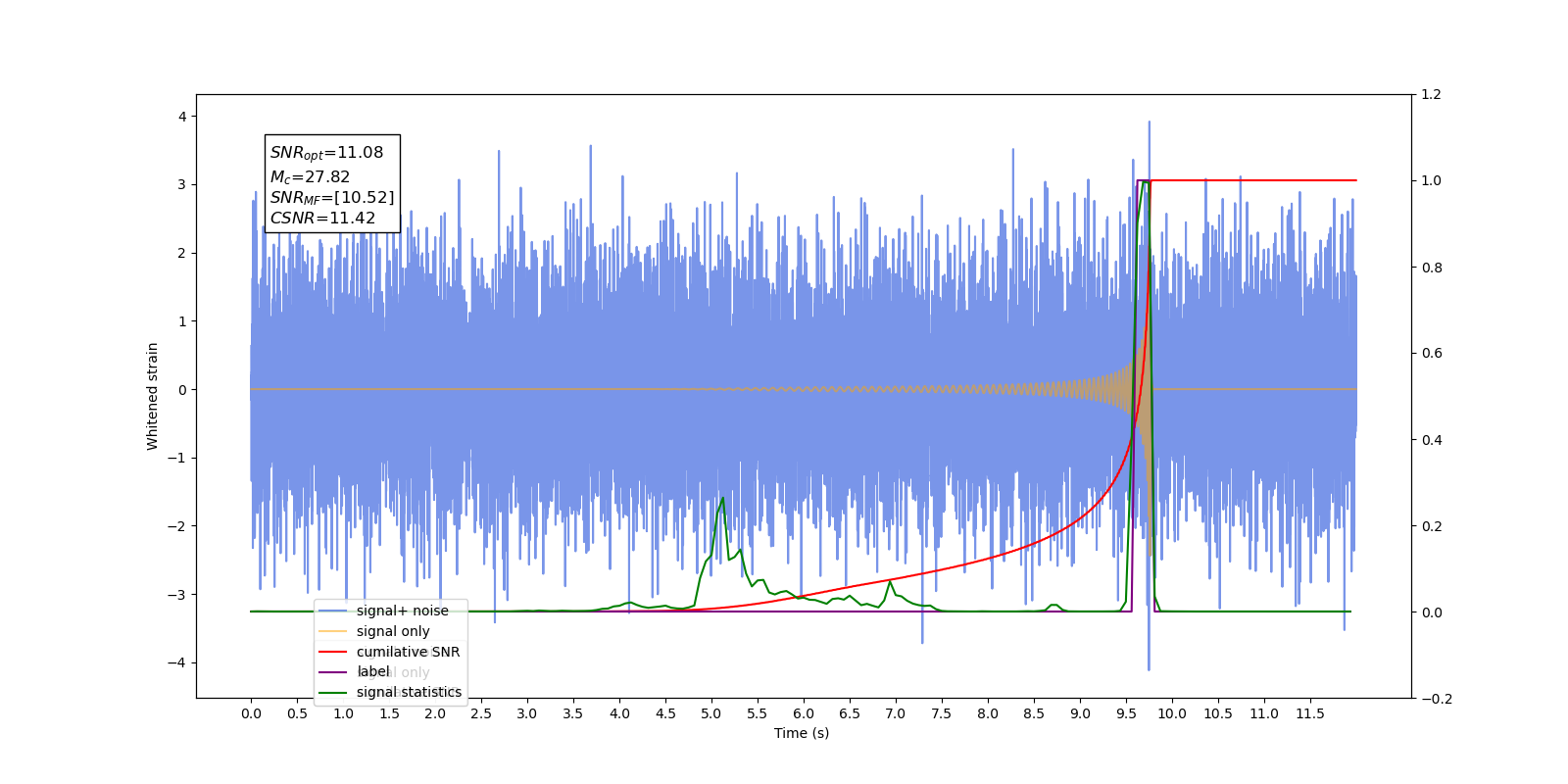Click the small green bump near 7.0 s
The image size is (1568, 784).
coord(890,582)
